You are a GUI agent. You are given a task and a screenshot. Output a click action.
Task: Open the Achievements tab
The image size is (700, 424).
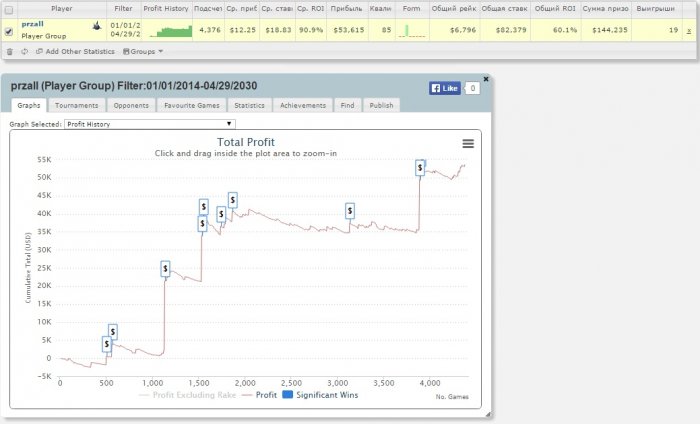(x=303, y=105)
